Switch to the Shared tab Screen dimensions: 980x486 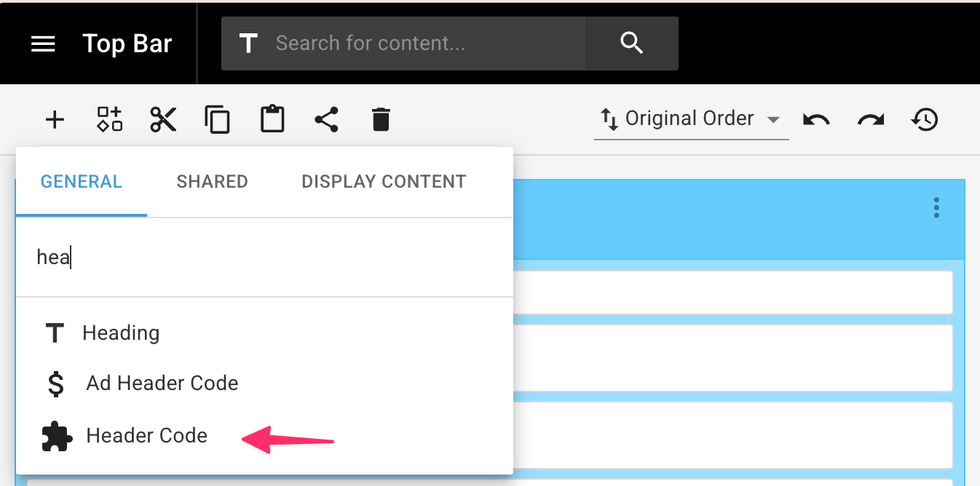pyautogui.click(x=212, y=182)
